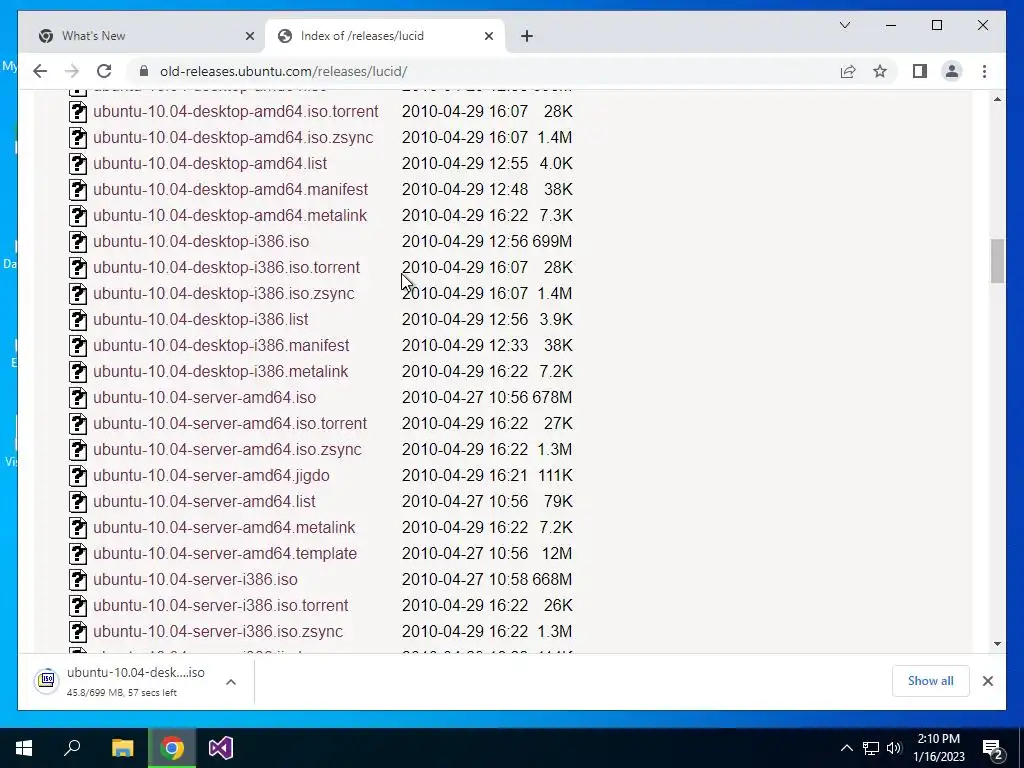The height and width of the screenshot is (768, 1024).
Task: Click the network icon in system tray
Action: coord(871,748)
